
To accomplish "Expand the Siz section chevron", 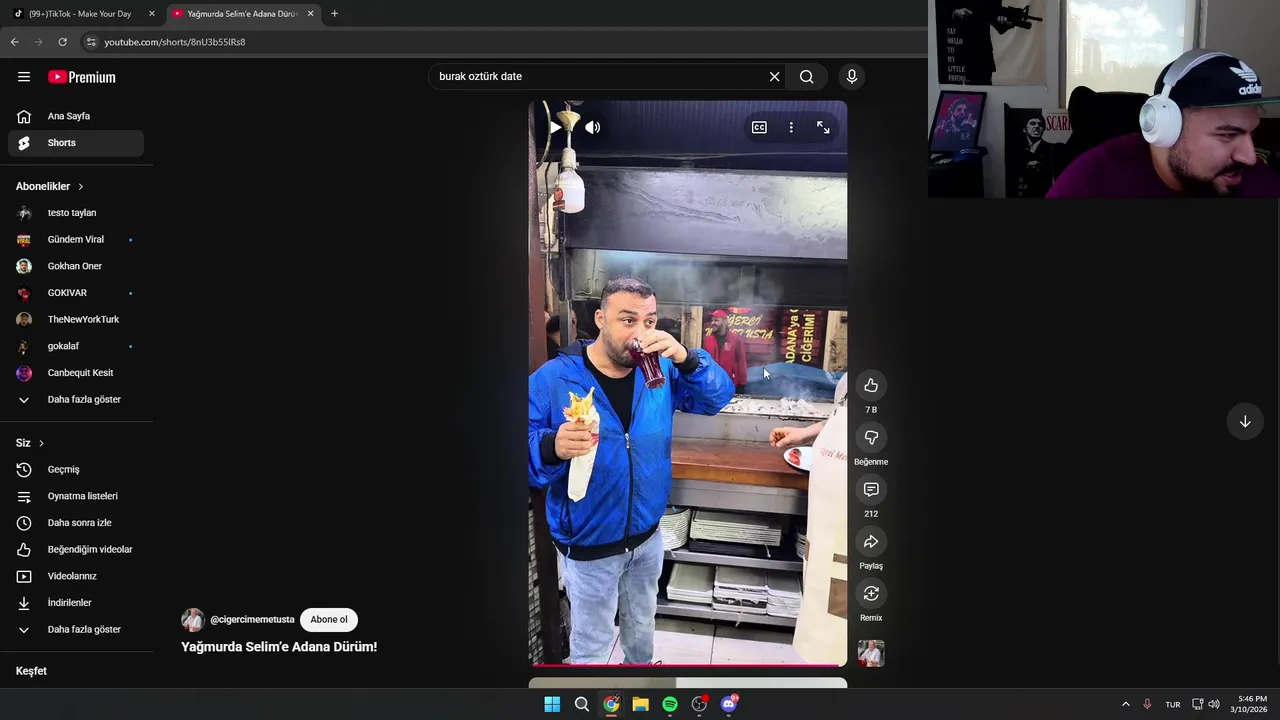I will click(x=41, y=443).
